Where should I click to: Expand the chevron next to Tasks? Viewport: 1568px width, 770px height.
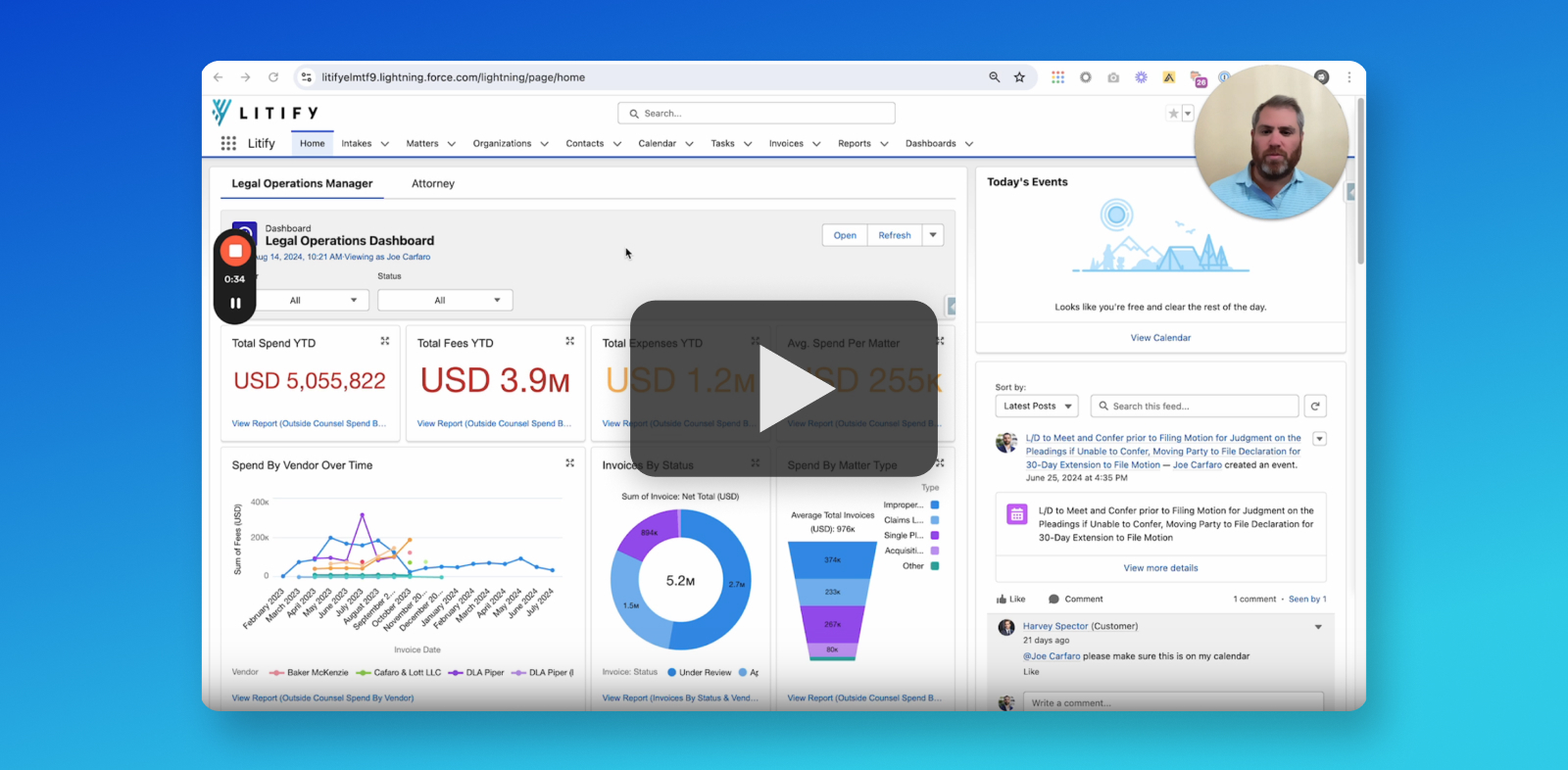pos(748,144)
